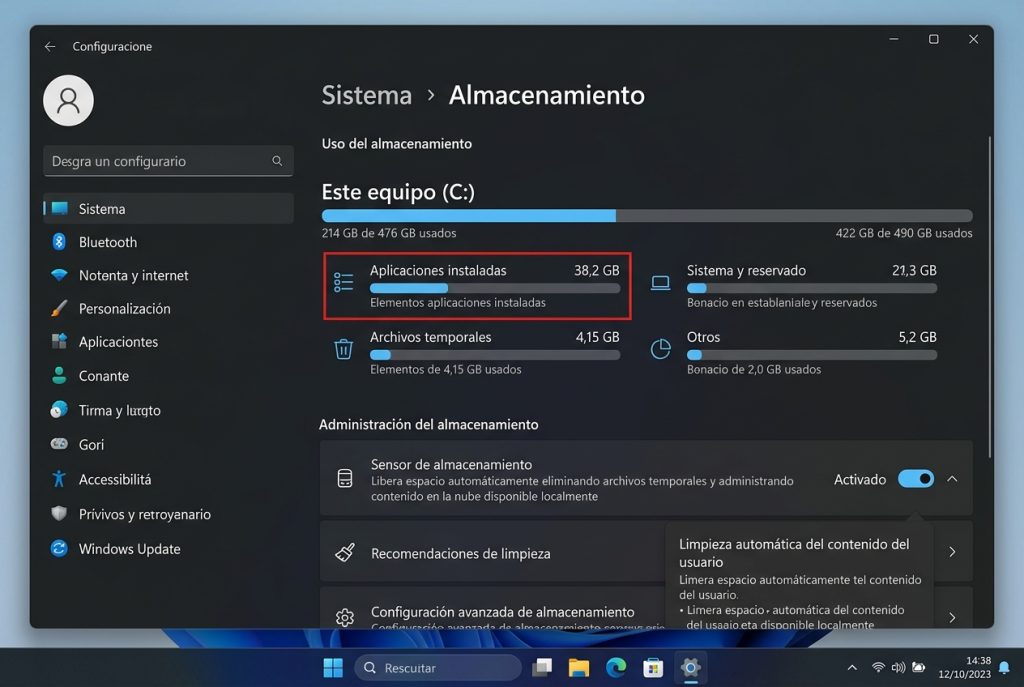This screenshot has width=1024, height=687.
Task: Click the Este equipo (C:) usage bar
Action: coord(647,216)
